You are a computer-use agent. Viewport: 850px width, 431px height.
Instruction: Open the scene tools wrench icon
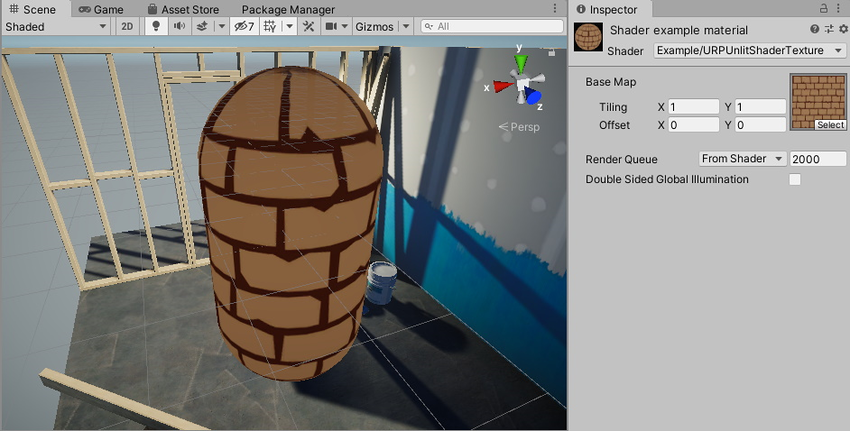(308, 27)
